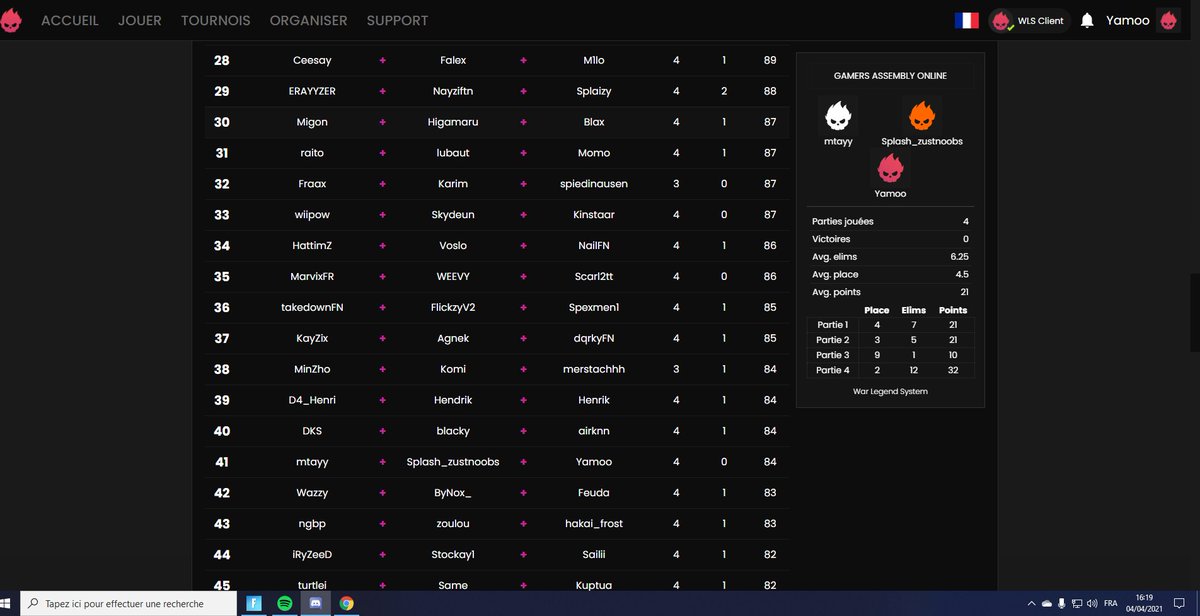Open the JOUER menu item
Viewport: 1200px width, 616px height.
pos(140,20)
